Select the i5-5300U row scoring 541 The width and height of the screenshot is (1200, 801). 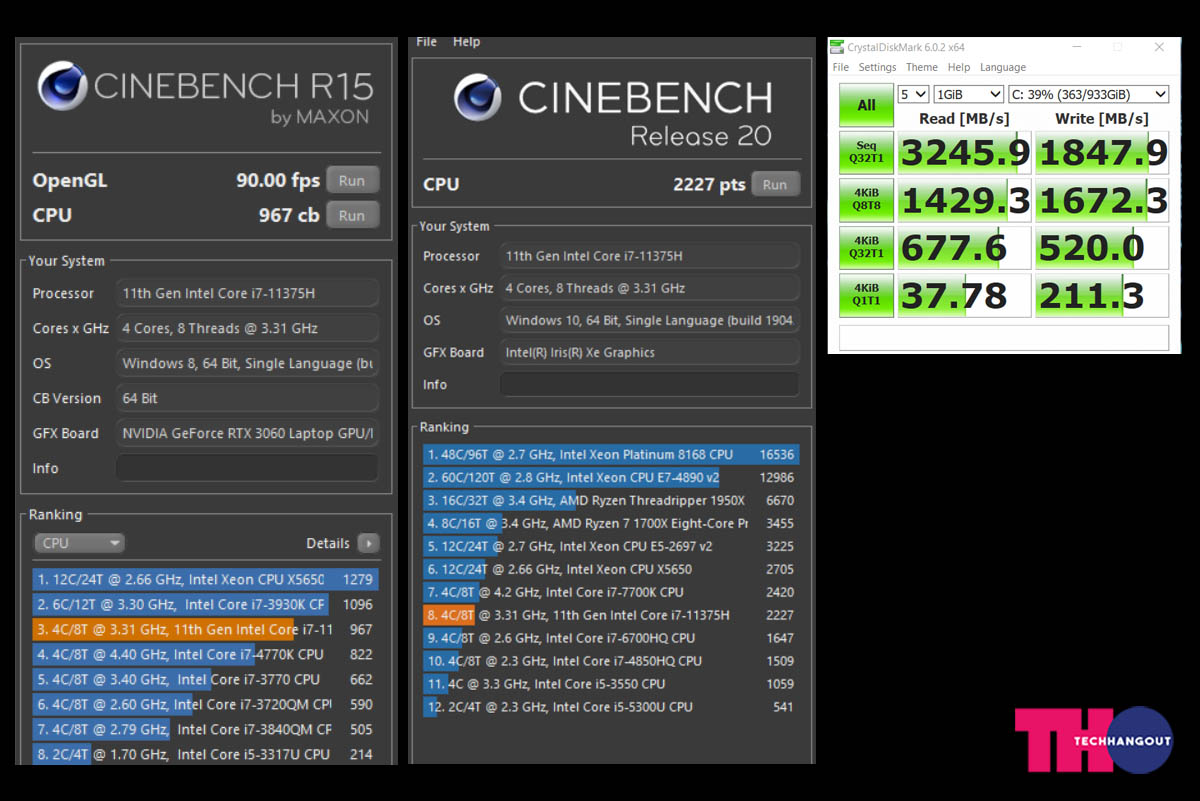[x=611, y=707]
